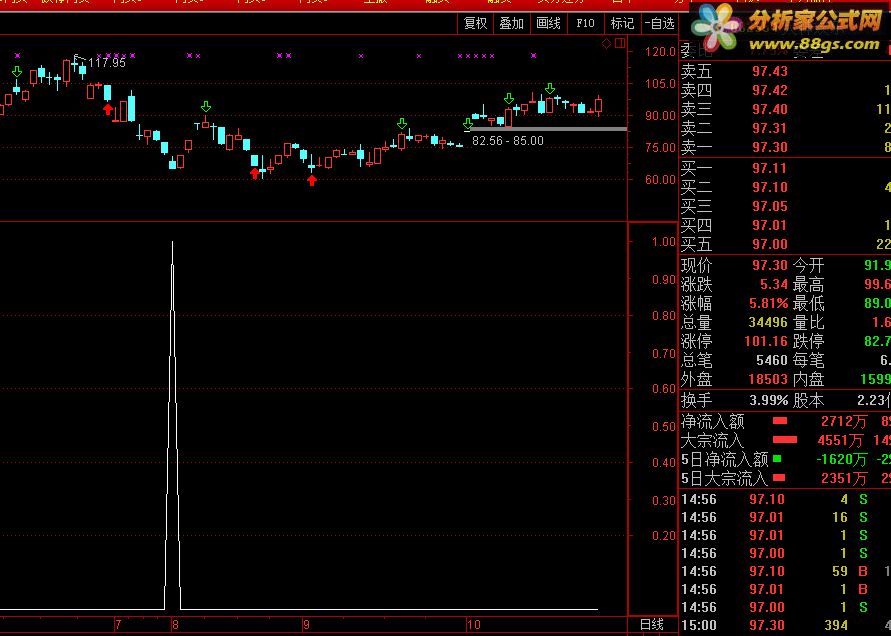Viewport: 891px width, 636px height.
Task: Click the gray horizontal support line
Action: 548,129
